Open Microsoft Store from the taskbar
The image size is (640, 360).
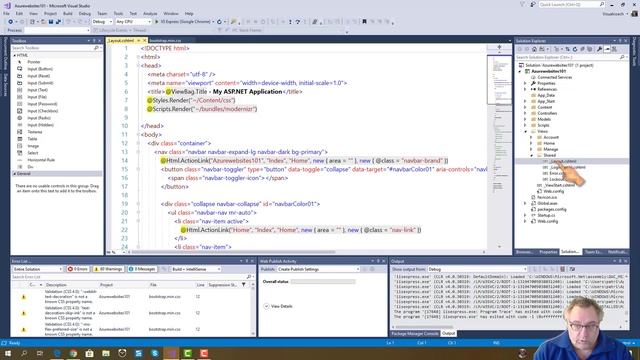click(89, 353)
